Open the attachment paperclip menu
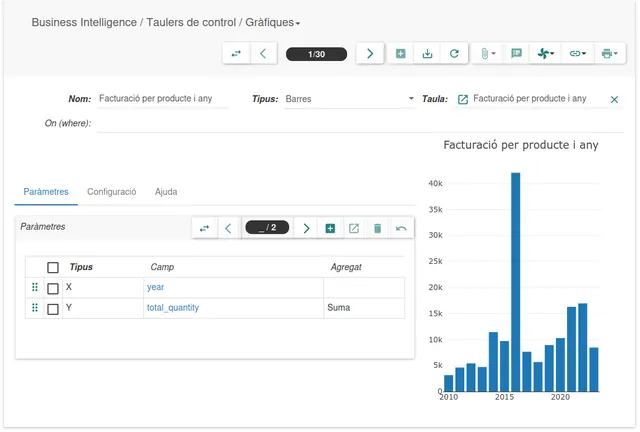640x432 pixels. (488, 53)
